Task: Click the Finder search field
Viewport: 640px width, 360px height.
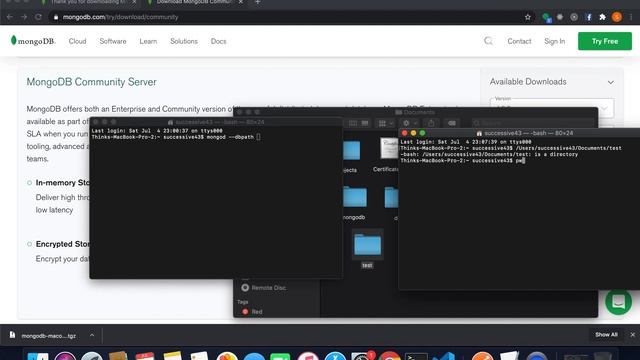Action: [533, 123]
